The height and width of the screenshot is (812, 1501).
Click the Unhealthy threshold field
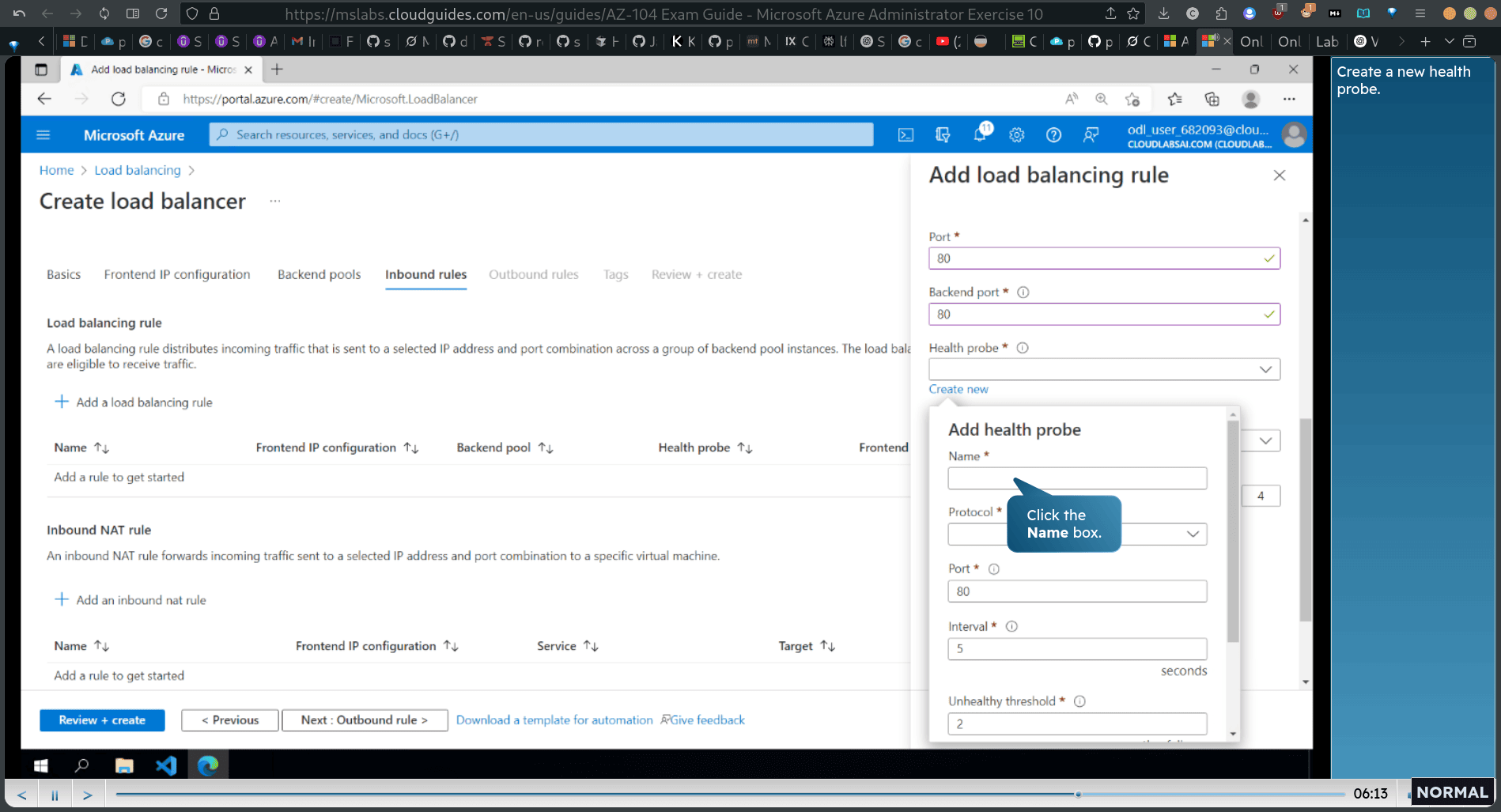1077,723
